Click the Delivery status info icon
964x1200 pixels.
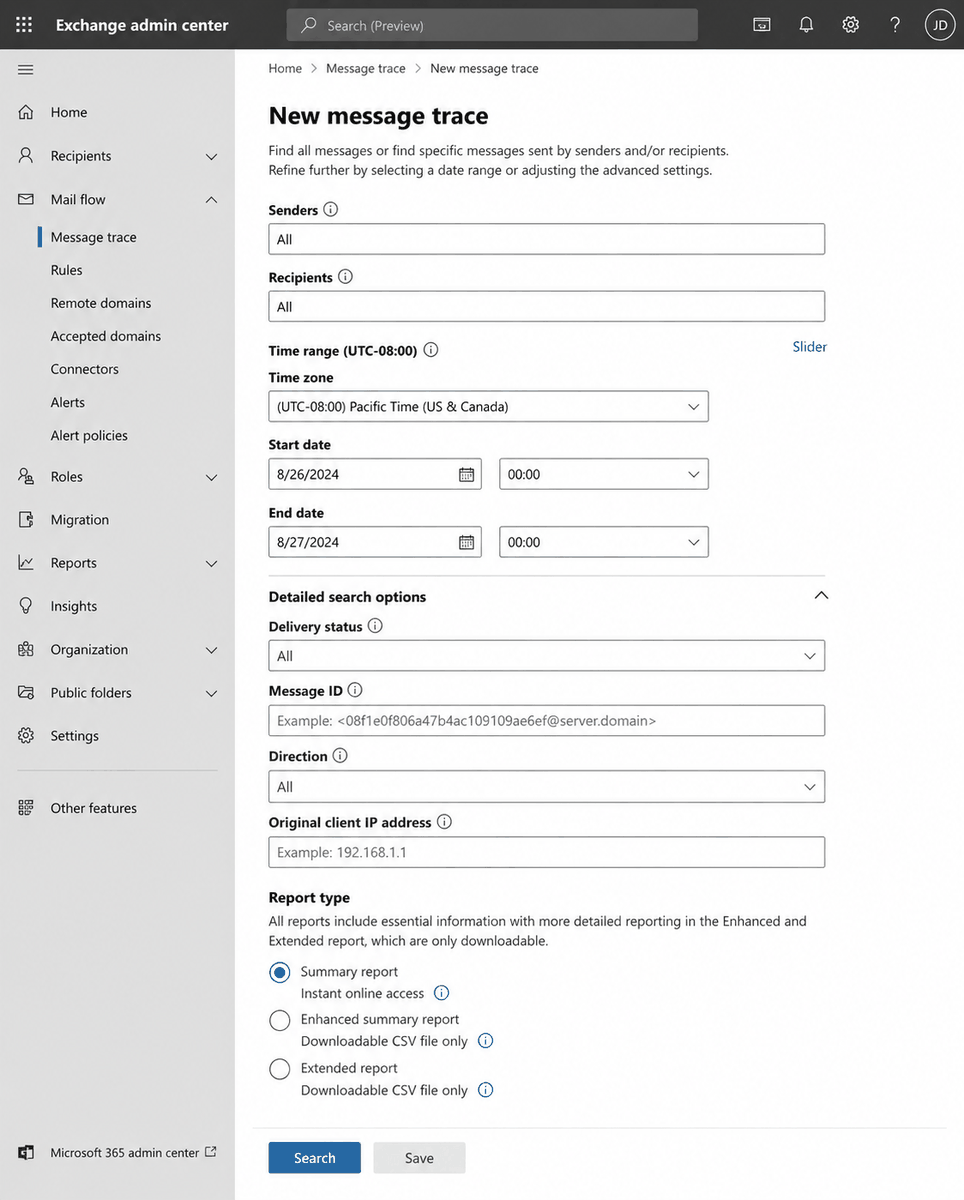coord(375,626)
